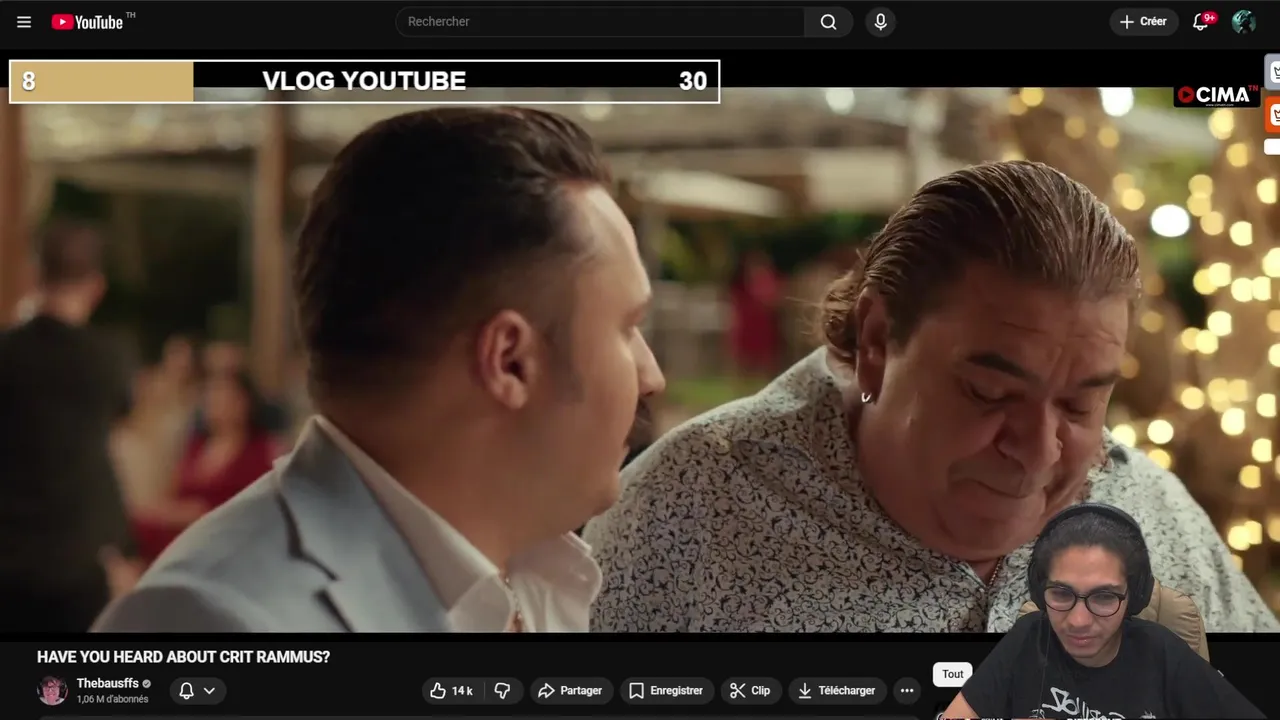Click the magnifying glass search button
The image size is (1280, 720).
[828, 22]
